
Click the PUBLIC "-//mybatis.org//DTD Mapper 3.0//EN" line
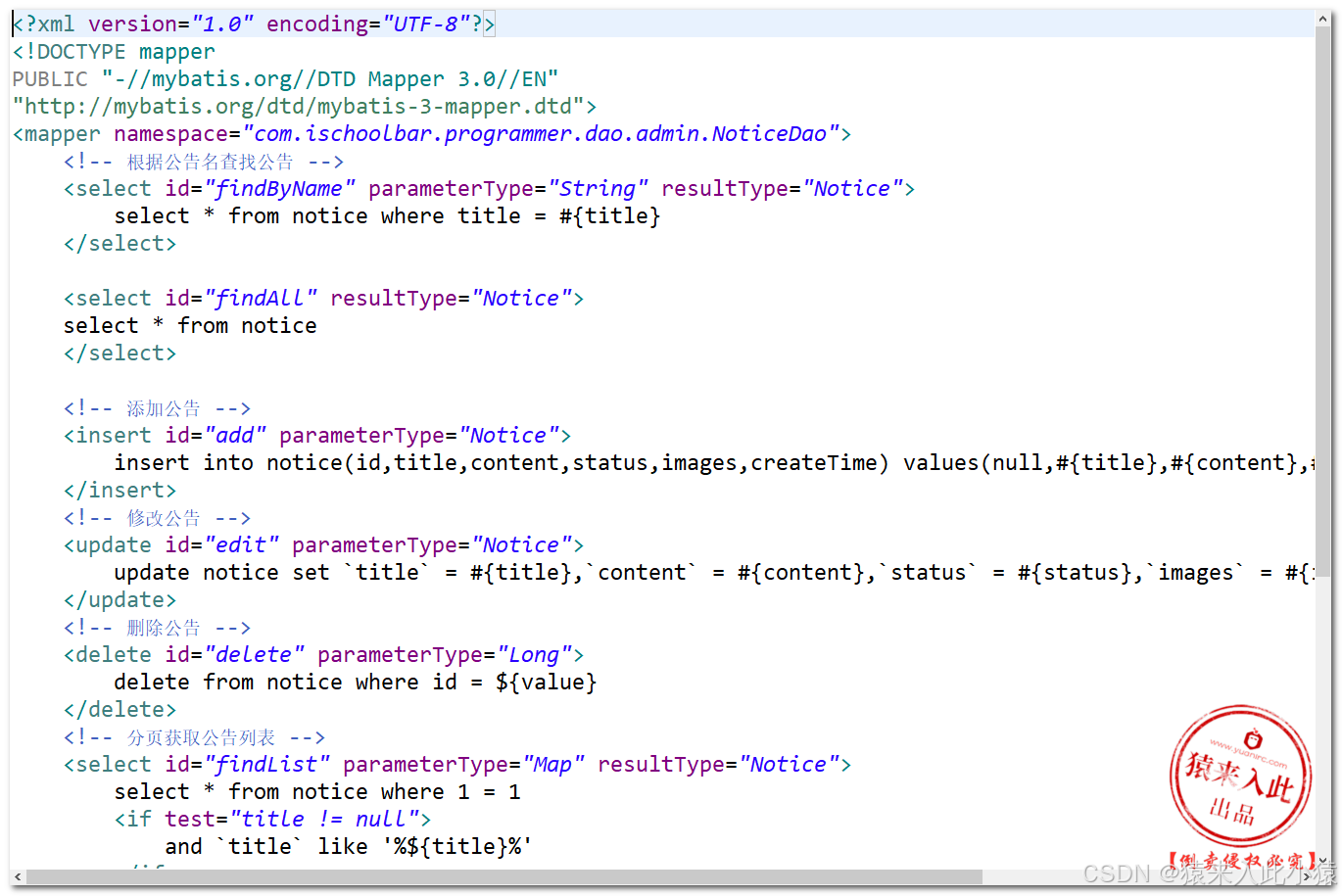(x=285, y=78)
